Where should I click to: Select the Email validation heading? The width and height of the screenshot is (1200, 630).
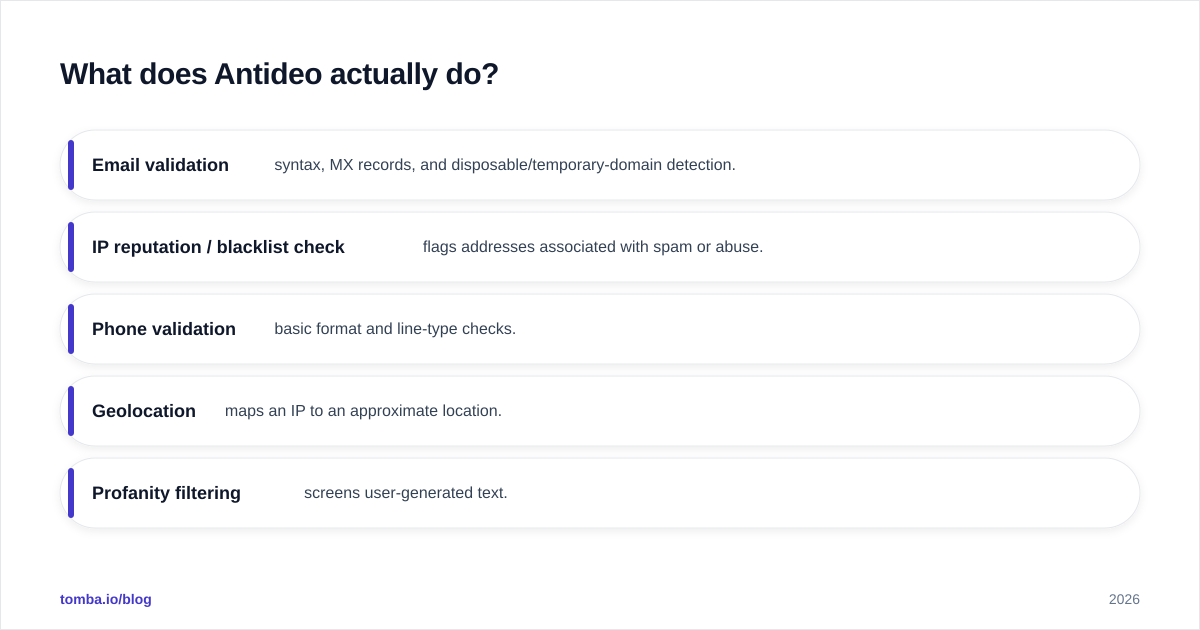pyautogui.click(x=160, y=165)
